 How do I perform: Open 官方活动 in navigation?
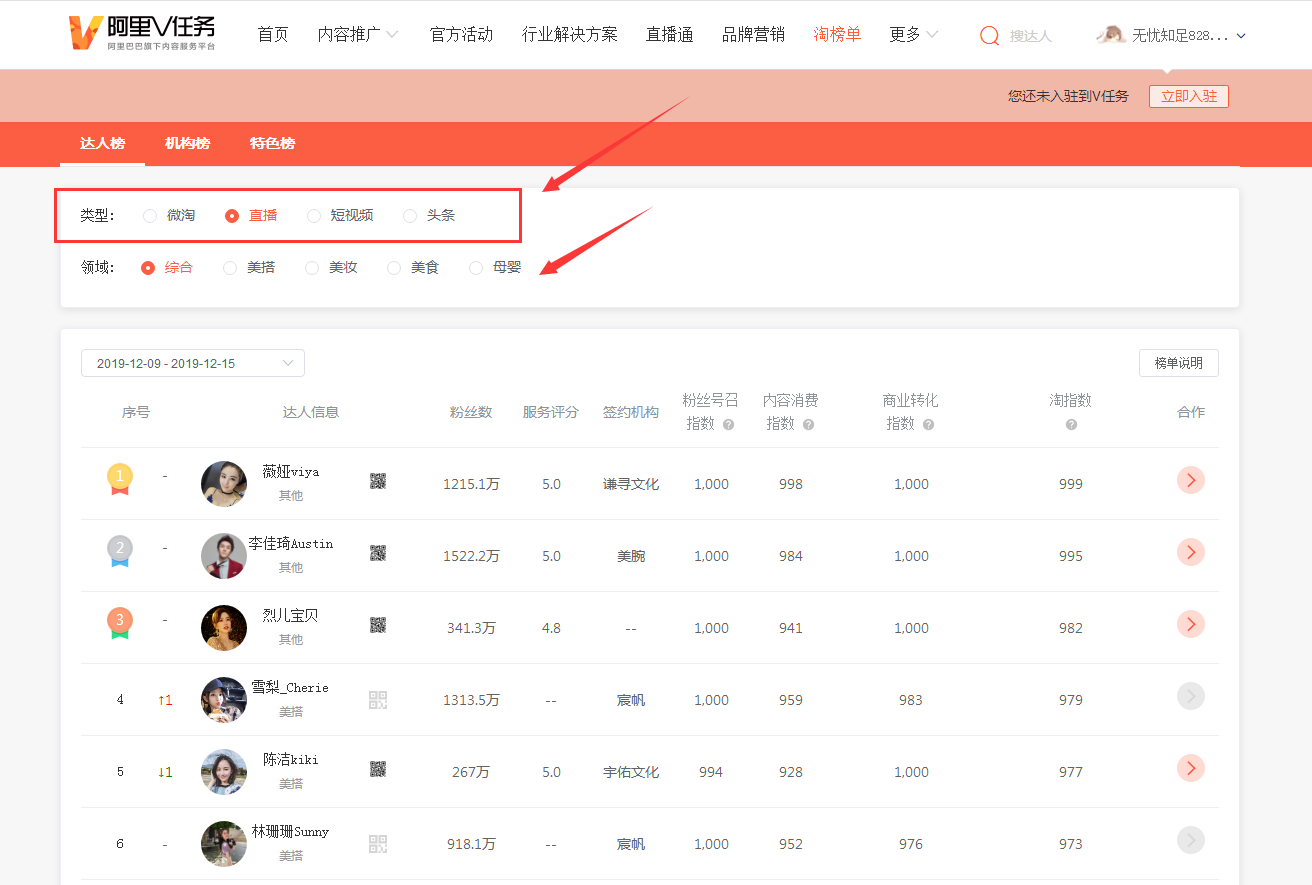tap(461, 34)
